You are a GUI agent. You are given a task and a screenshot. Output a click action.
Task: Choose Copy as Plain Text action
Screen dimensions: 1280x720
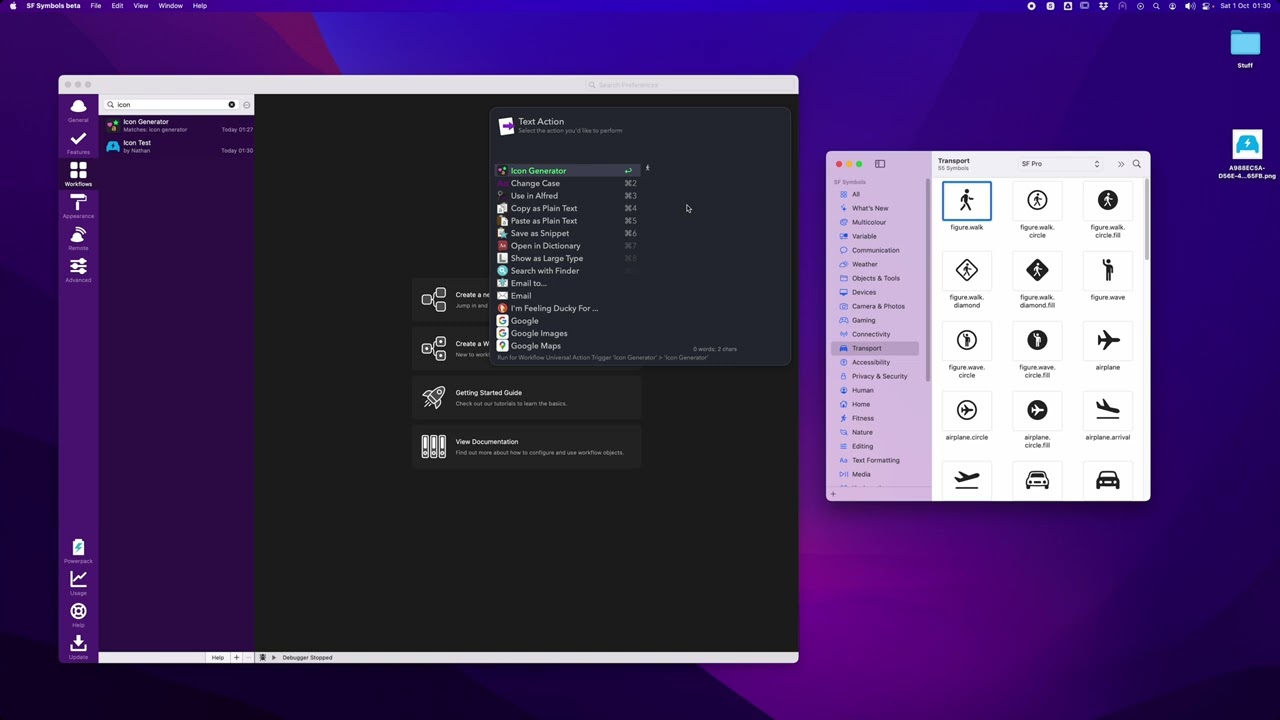(x=566, y=208)
